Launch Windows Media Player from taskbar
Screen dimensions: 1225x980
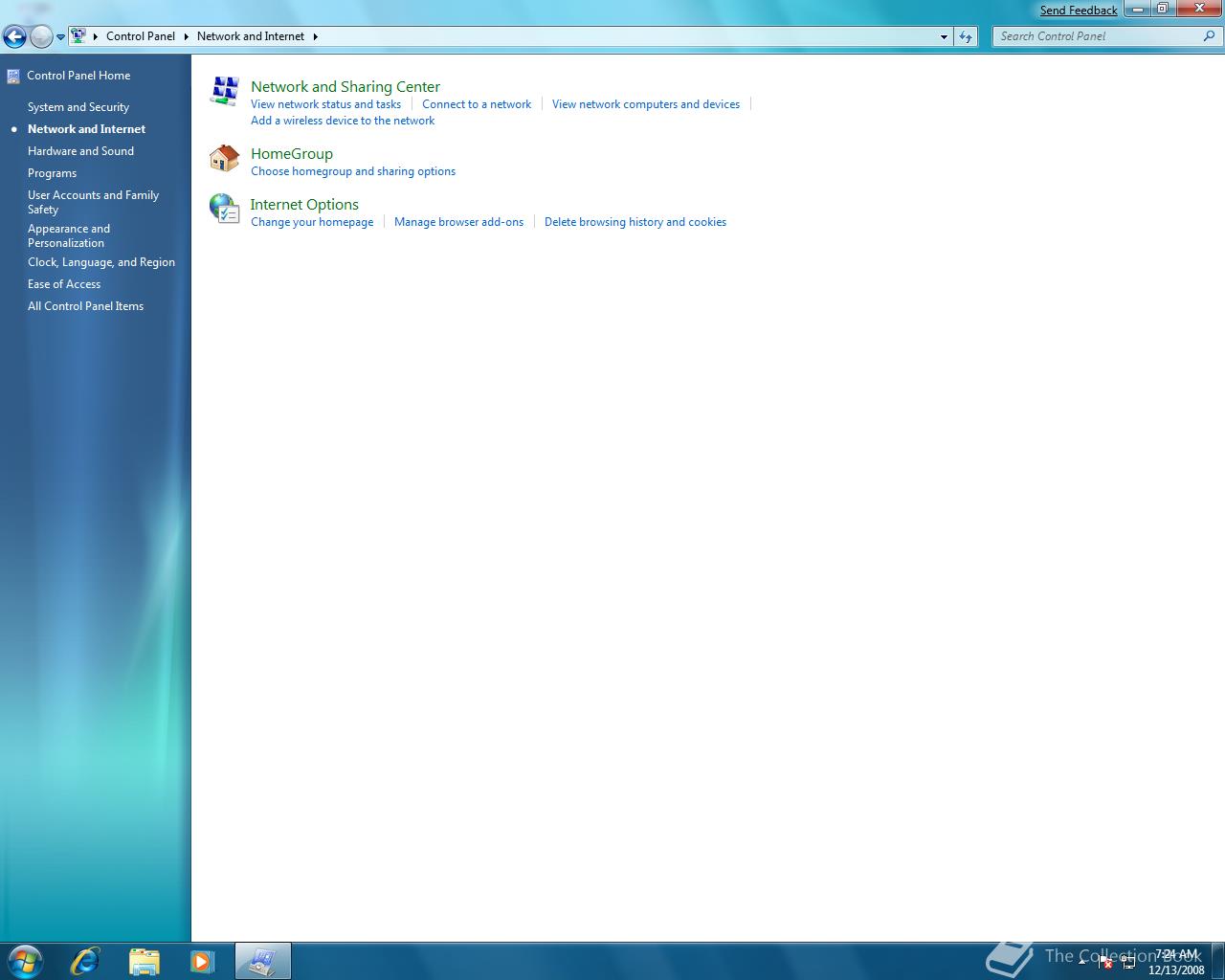click(x=202, y=961)
